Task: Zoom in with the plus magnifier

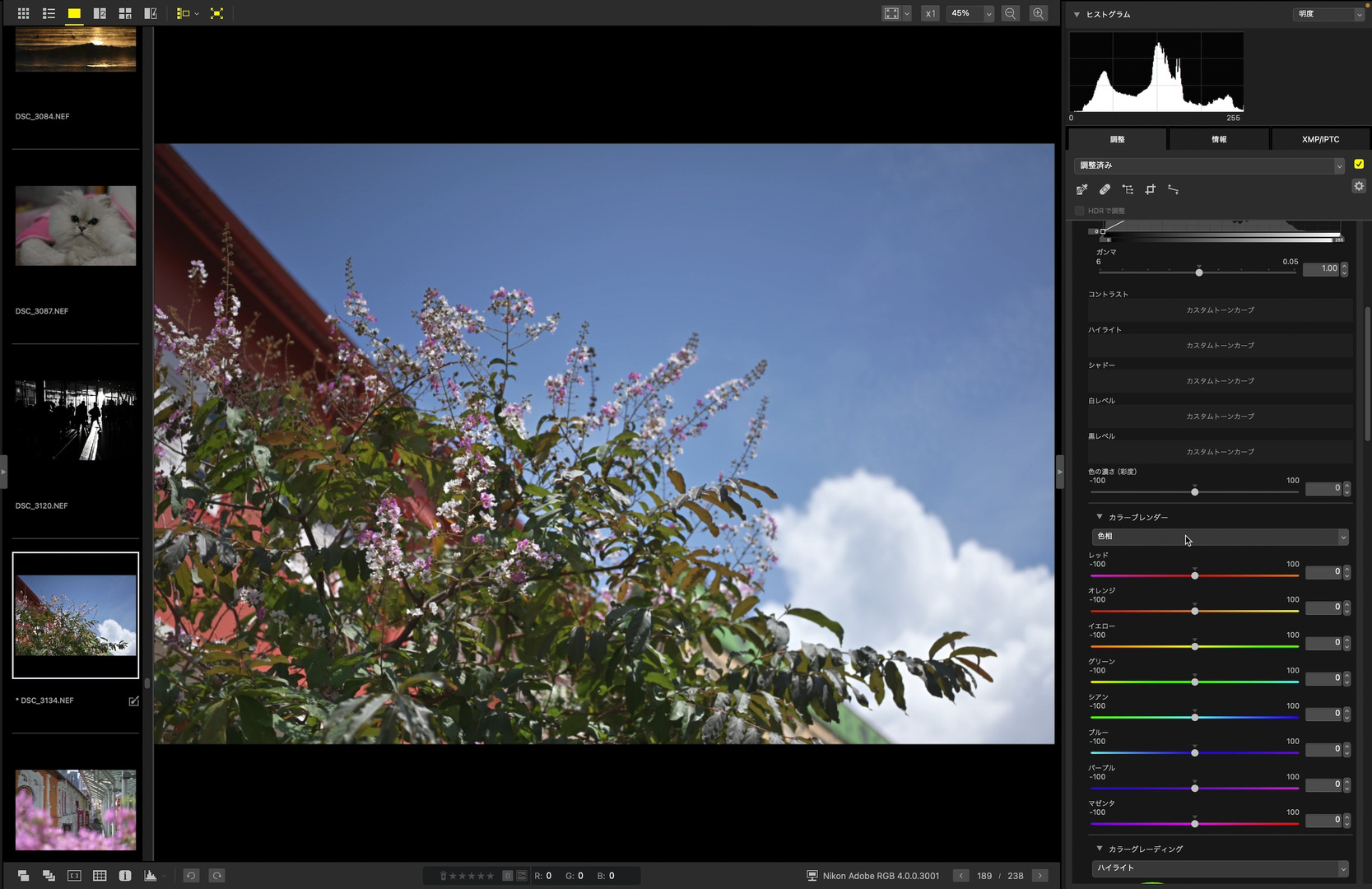Action: [1039, 13]
